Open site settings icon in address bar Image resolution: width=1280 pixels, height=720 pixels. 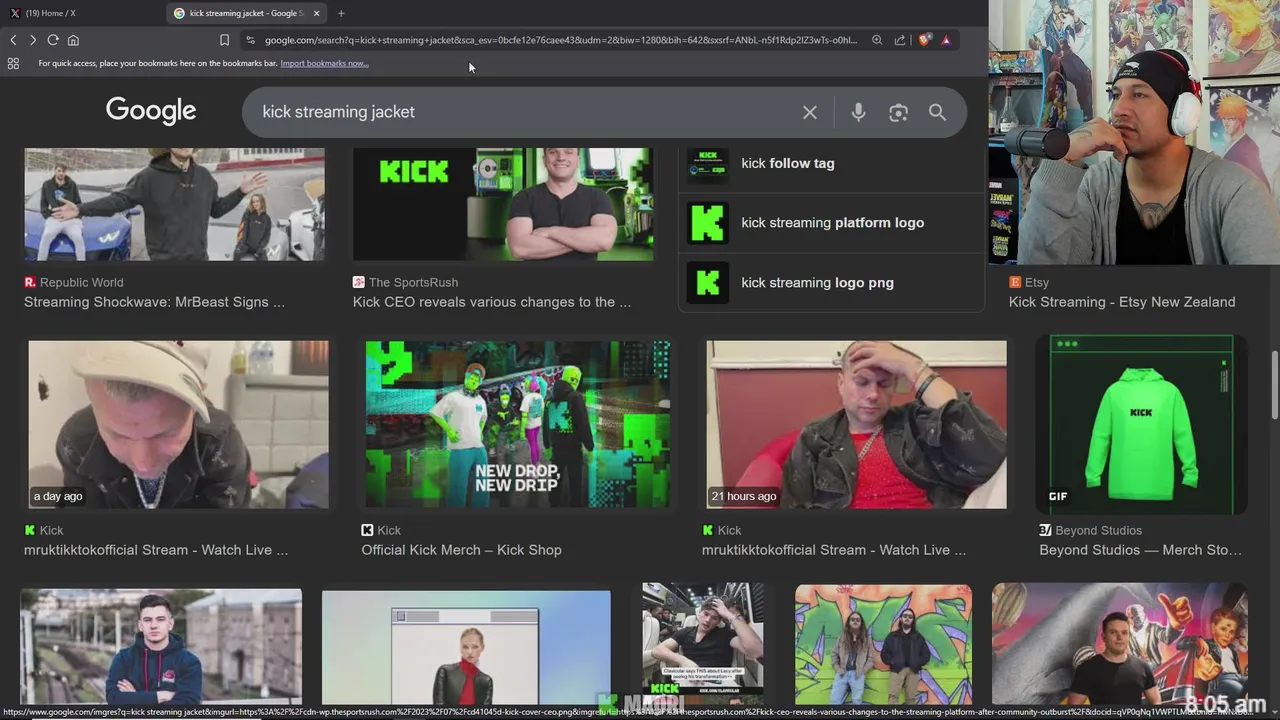tap(250, 40)
